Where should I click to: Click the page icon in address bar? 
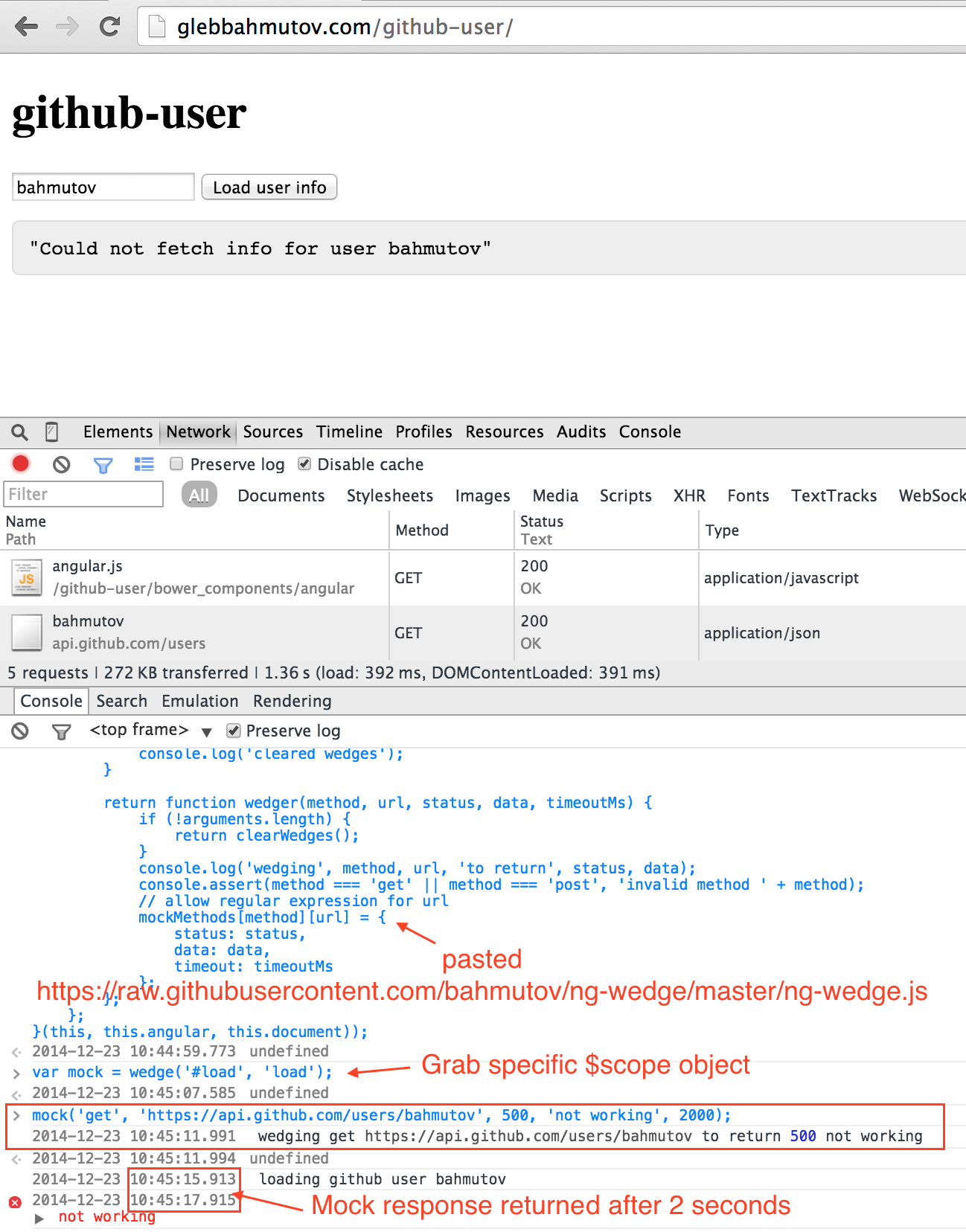157,27
